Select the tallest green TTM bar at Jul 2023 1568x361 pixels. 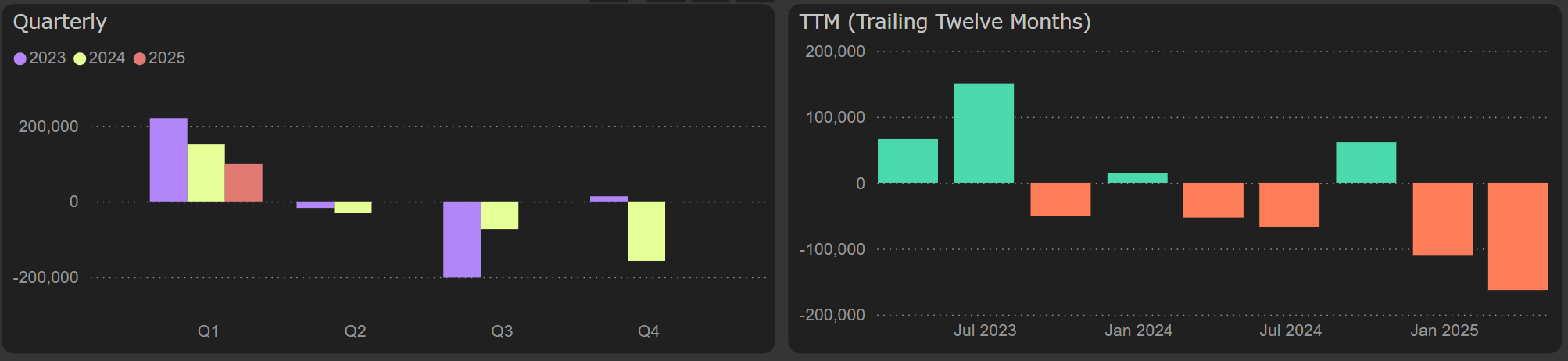[983, 133]
